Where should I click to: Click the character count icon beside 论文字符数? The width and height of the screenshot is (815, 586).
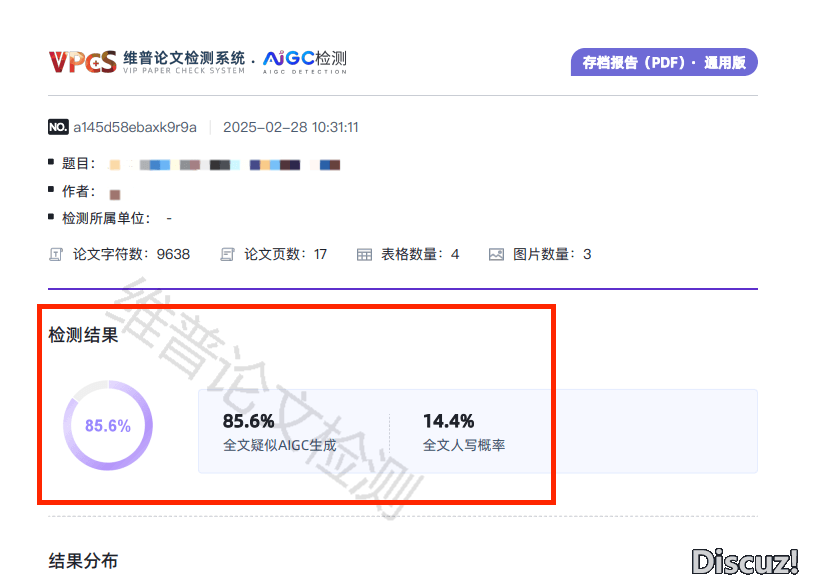[56, 254]
